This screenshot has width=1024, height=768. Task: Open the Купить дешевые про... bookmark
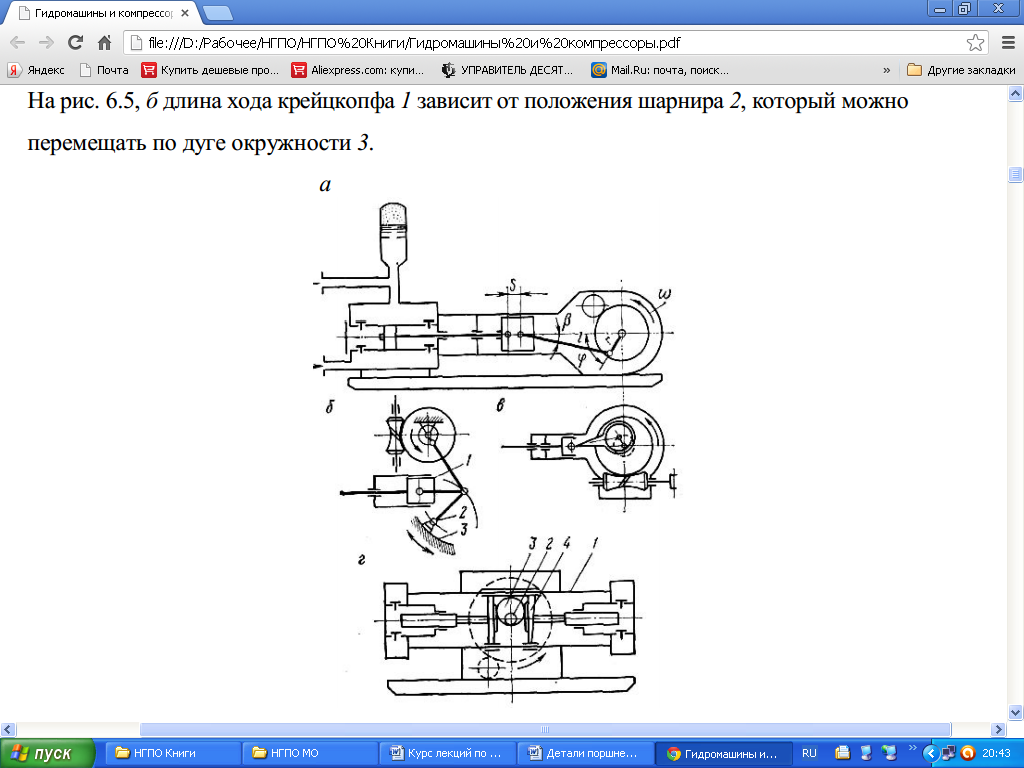(210, 70)
